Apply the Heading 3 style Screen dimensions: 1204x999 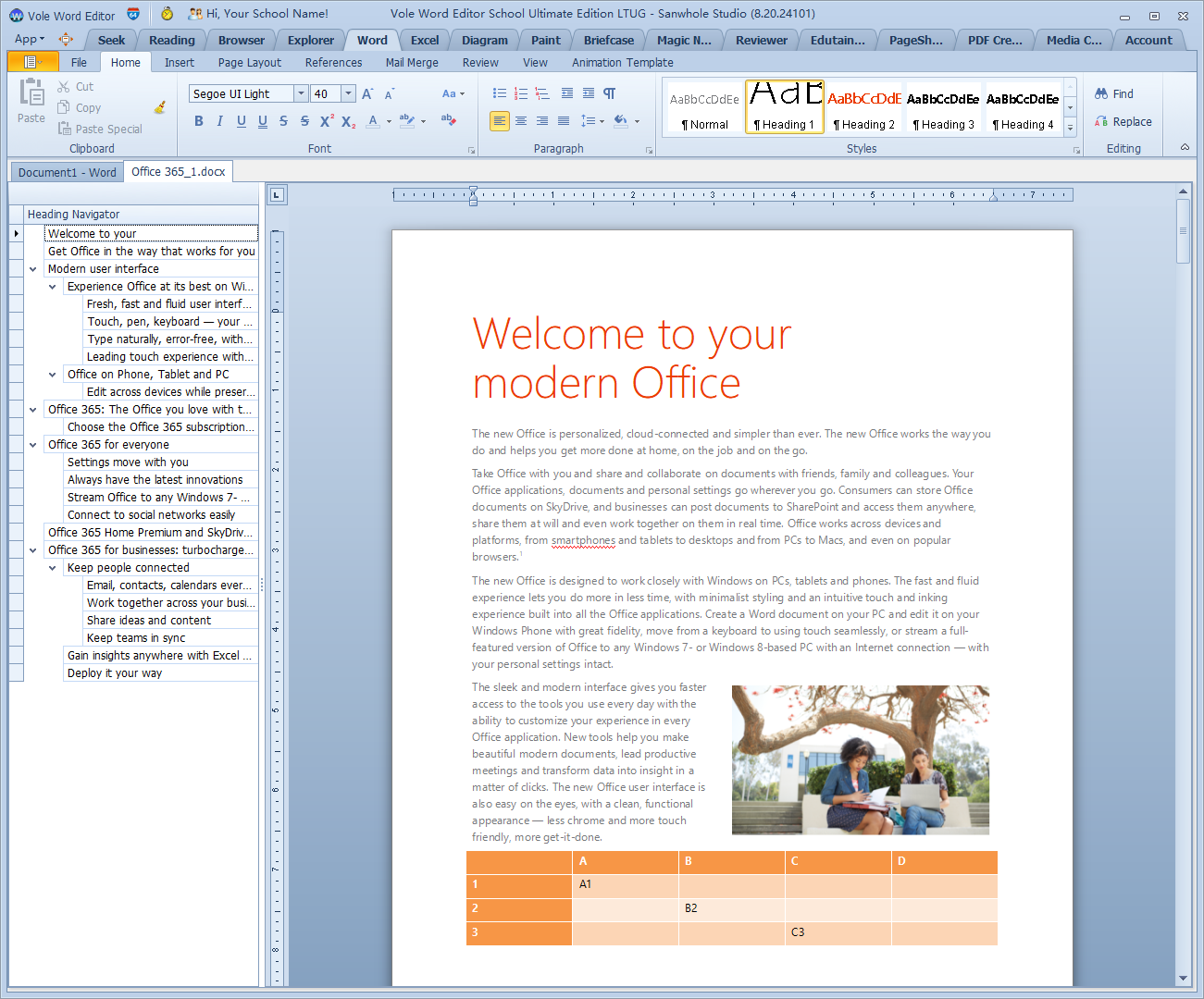[x=944, y=108]
